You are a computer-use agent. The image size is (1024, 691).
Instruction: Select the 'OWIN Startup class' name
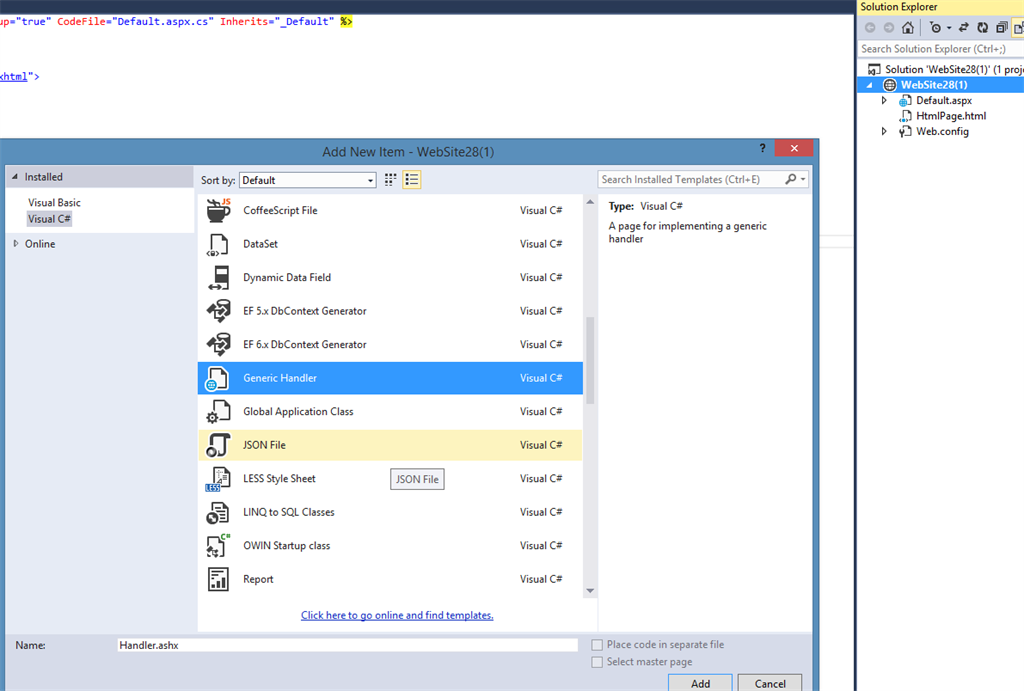tap(286, 546)
